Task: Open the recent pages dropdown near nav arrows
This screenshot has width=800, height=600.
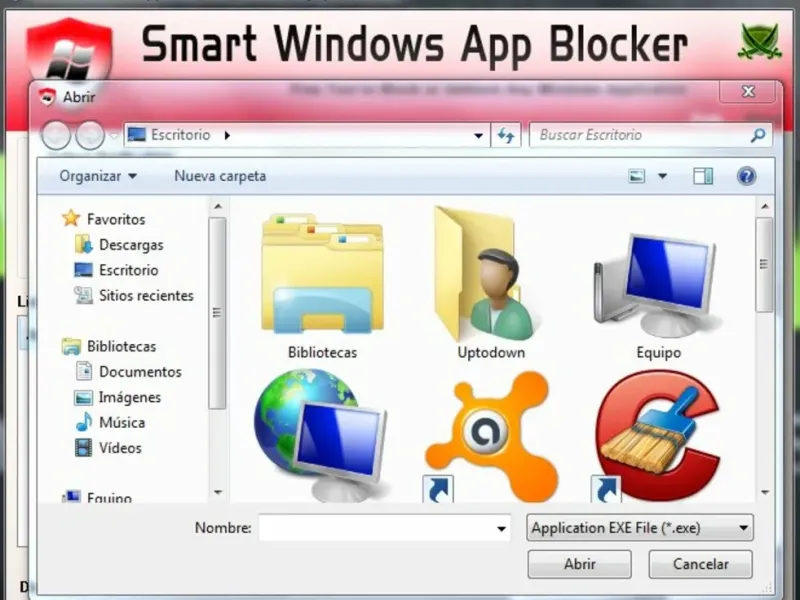Action: tap(114, 136)
